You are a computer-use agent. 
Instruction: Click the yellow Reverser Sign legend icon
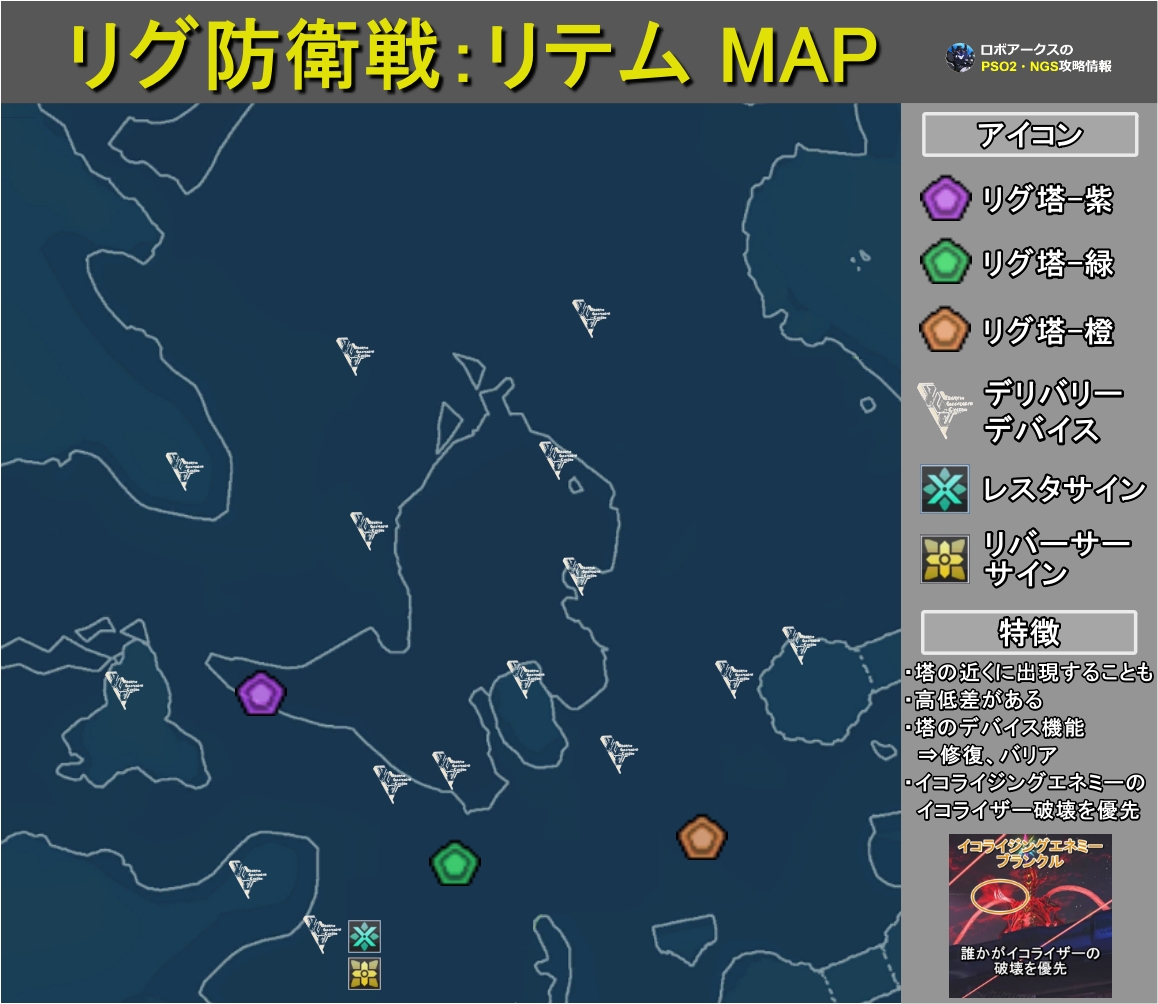[945, 559]
